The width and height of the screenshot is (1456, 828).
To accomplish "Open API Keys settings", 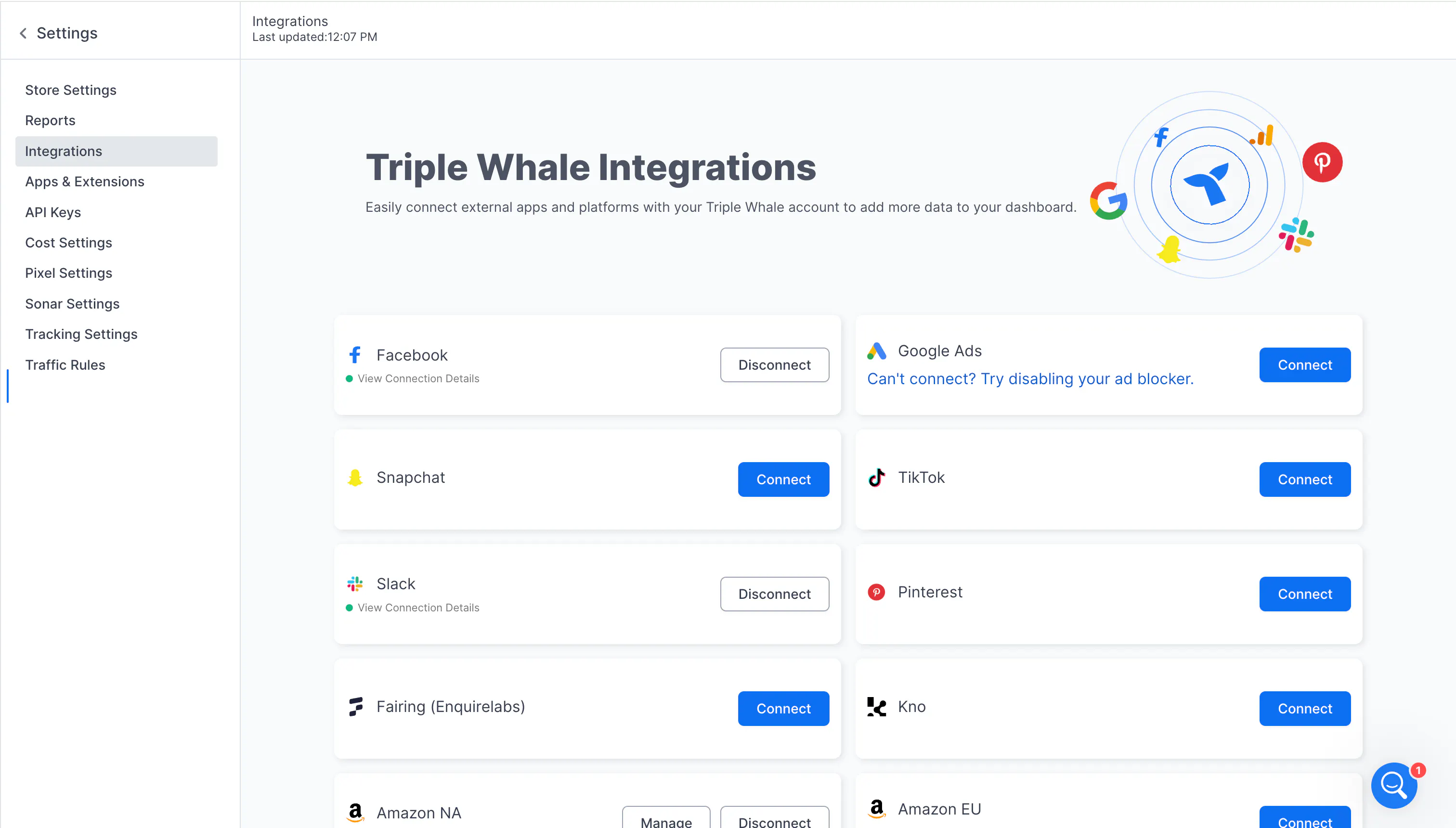I will (53, 212).
